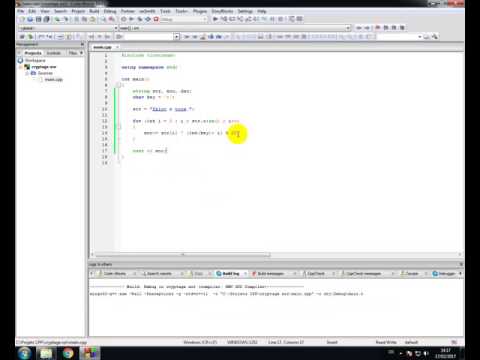Click the Code::Blocks taskbar icon
The image size is (480, 360).
click(90, 353)
